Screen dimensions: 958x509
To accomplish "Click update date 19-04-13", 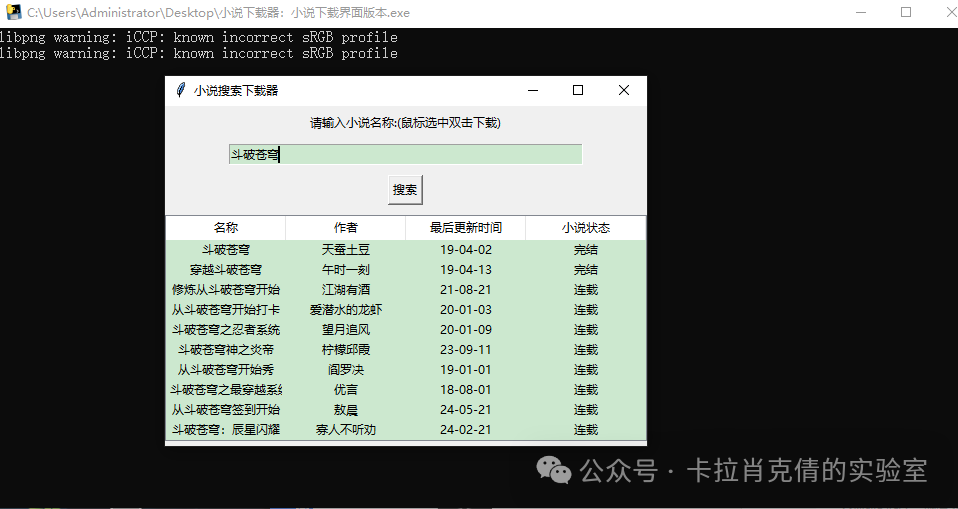I will (466, 270).
